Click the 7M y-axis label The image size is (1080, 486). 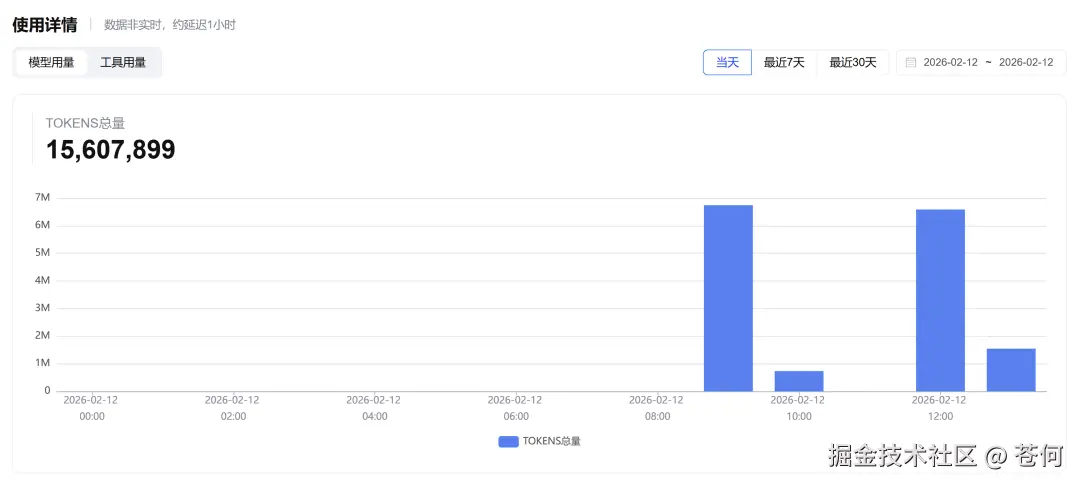[43, 198]
